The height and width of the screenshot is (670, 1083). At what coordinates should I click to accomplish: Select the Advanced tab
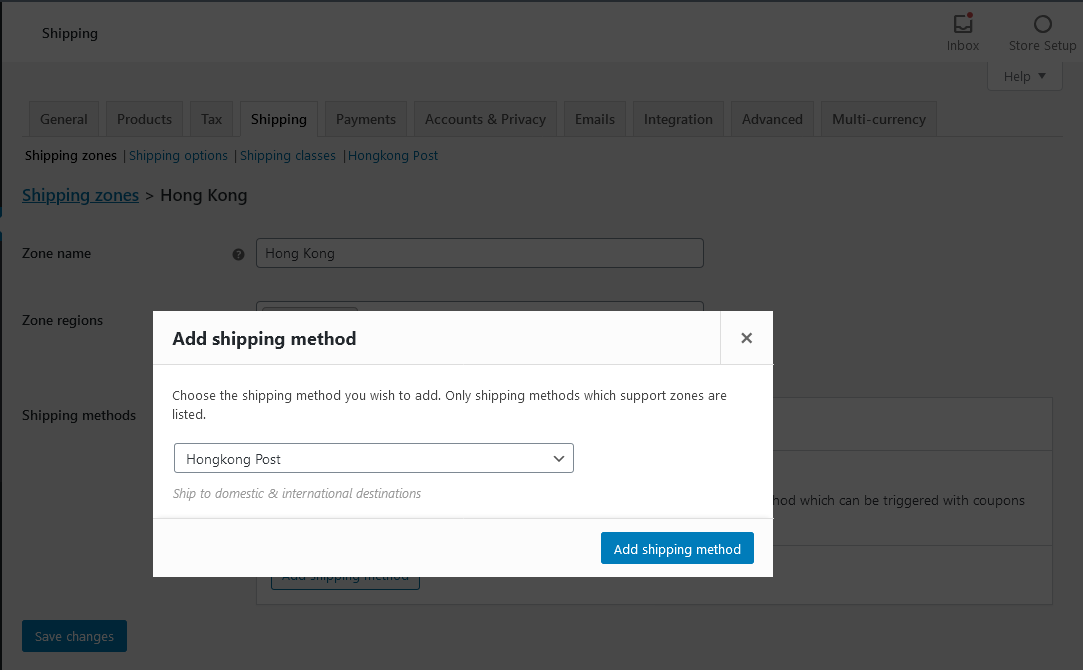(x=772, y=119)
